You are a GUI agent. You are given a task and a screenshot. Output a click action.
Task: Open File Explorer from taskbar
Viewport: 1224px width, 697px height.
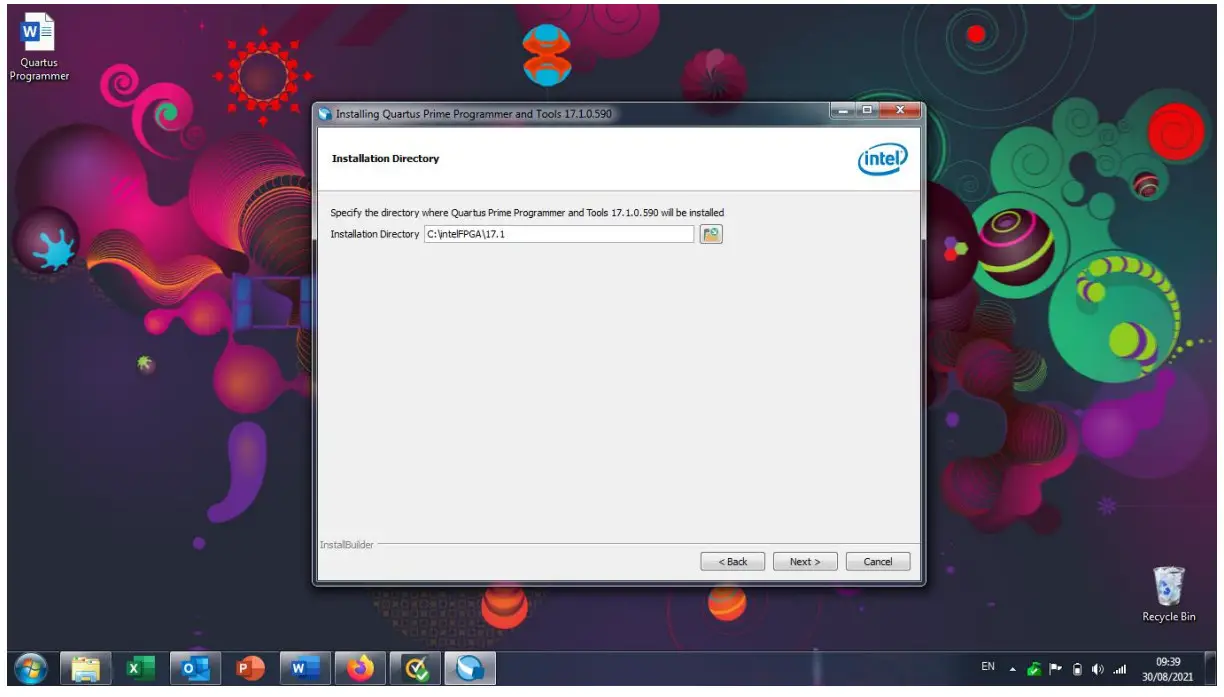[86, 668]
